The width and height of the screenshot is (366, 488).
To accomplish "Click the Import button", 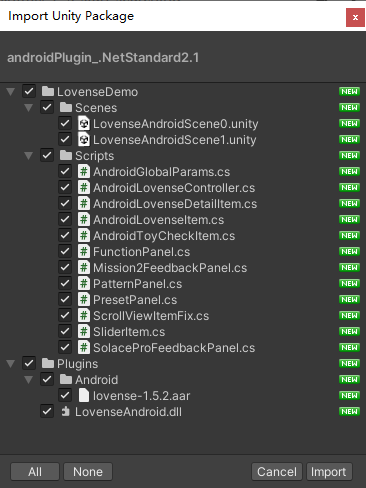I will [x=329, y=472].
